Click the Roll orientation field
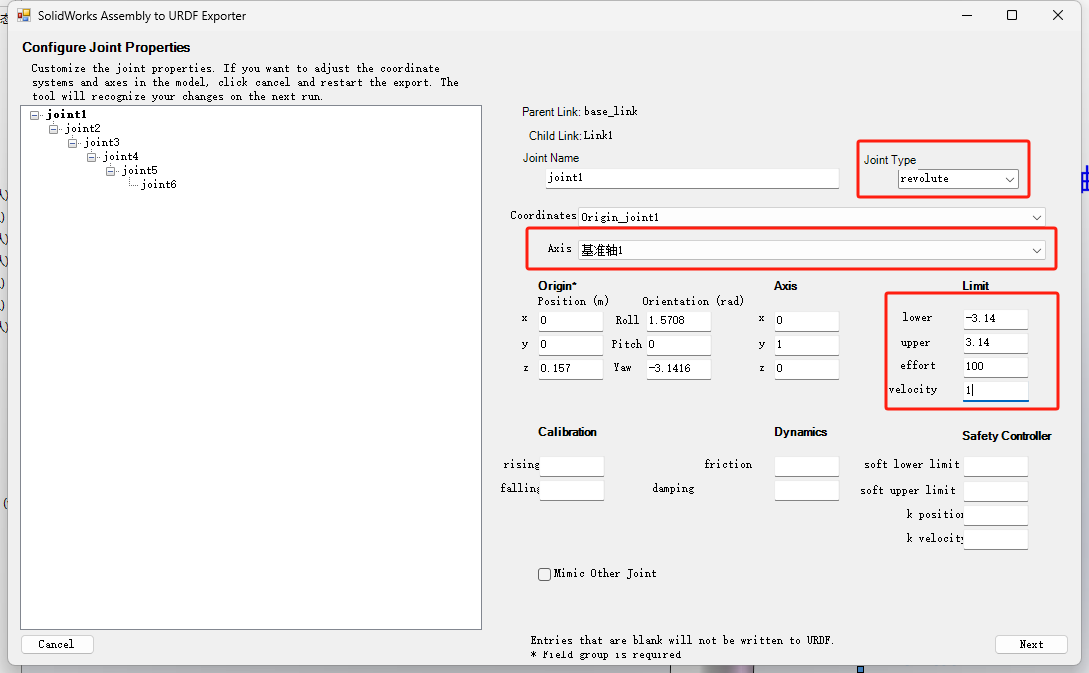Image resolution: width=1089 pixels, height=673 pixels. point(679,321)
